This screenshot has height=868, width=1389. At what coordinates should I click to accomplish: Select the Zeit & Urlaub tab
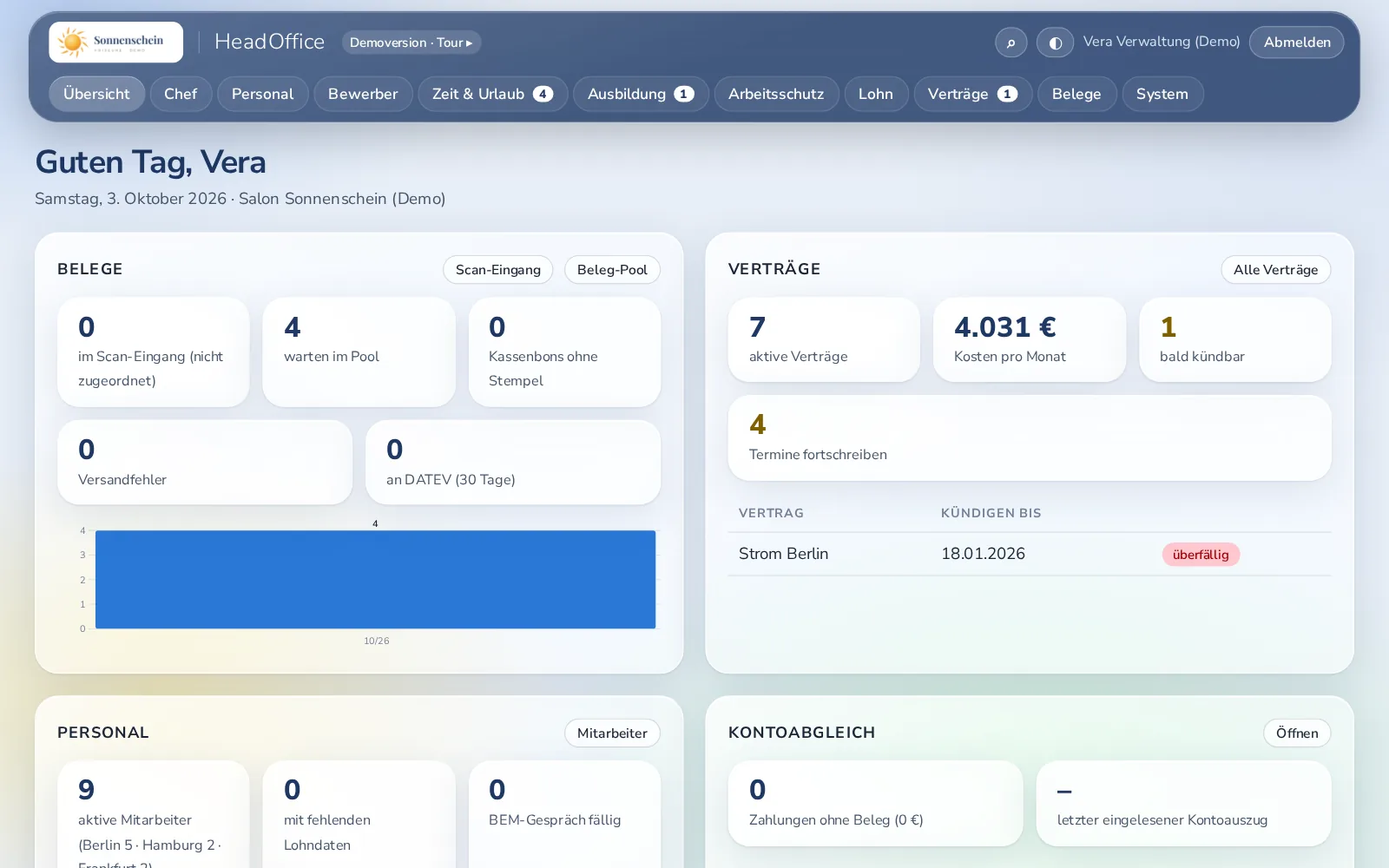point(492,94)
